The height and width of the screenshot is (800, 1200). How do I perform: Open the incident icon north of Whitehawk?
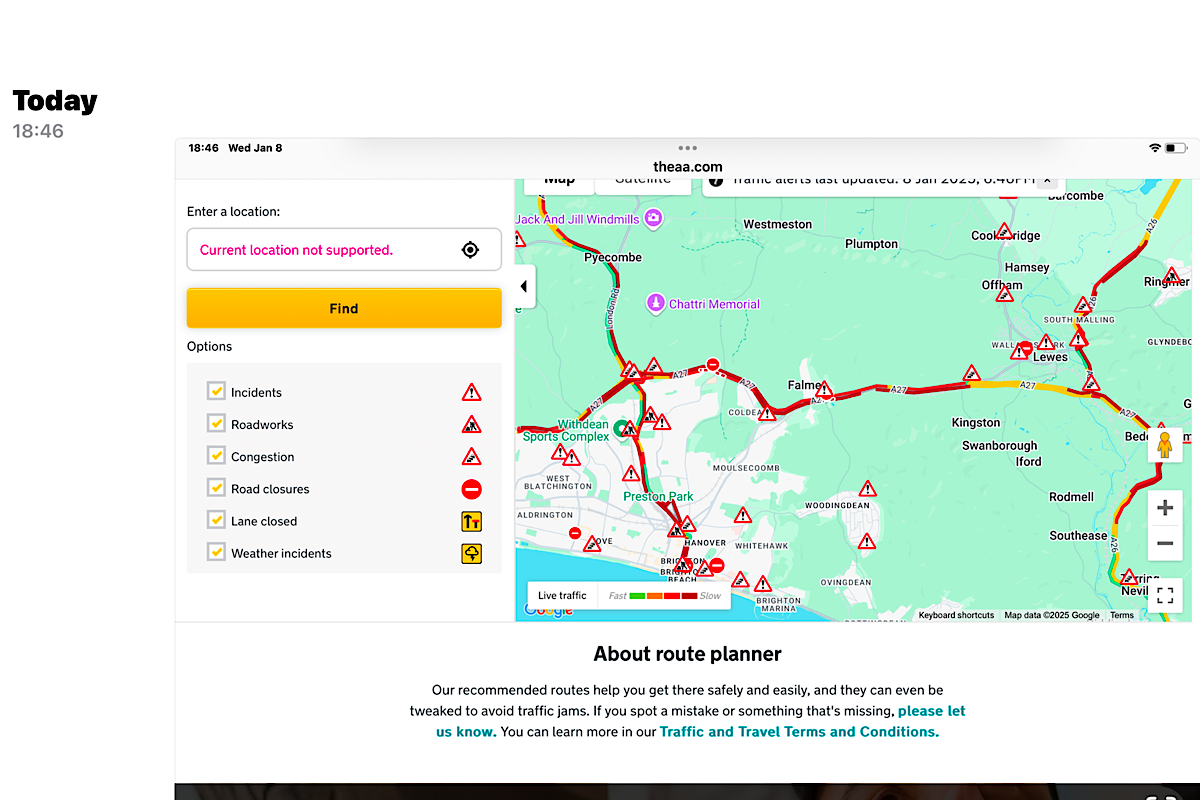coord(742,516)
